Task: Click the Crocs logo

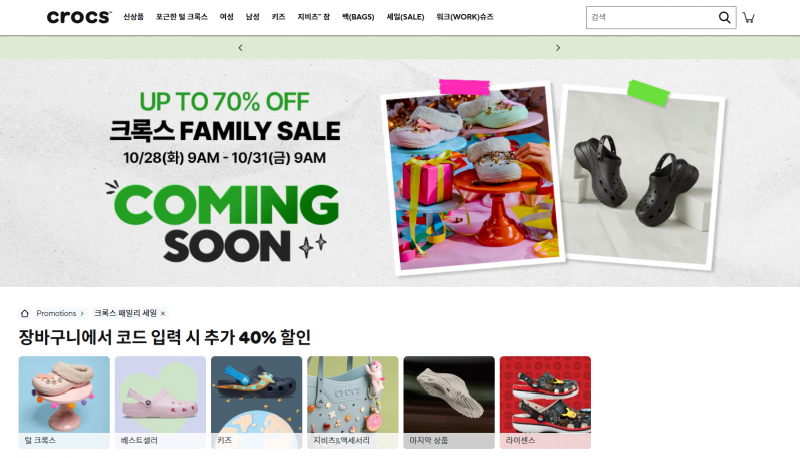Action: (x=79, y=17)
